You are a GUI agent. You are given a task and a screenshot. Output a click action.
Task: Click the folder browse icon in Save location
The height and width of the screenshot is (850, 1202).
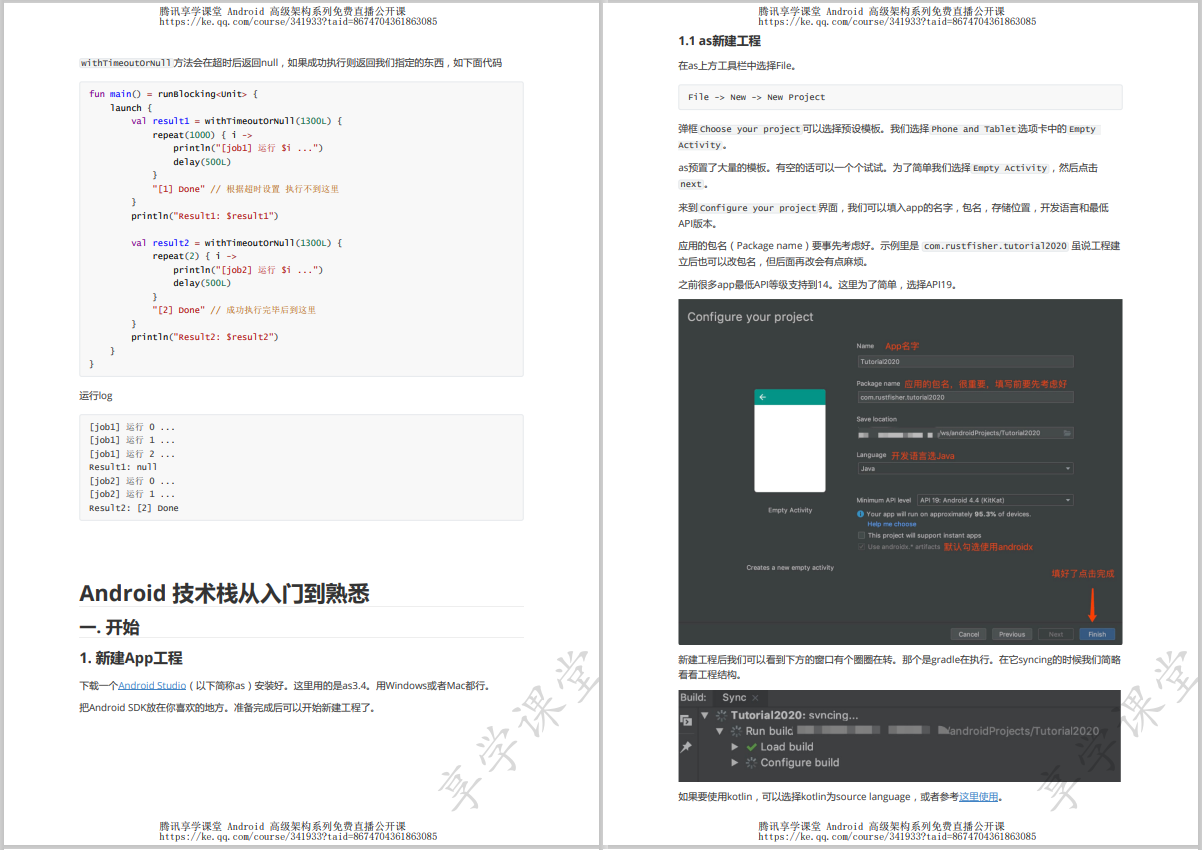pos(1067,433)
